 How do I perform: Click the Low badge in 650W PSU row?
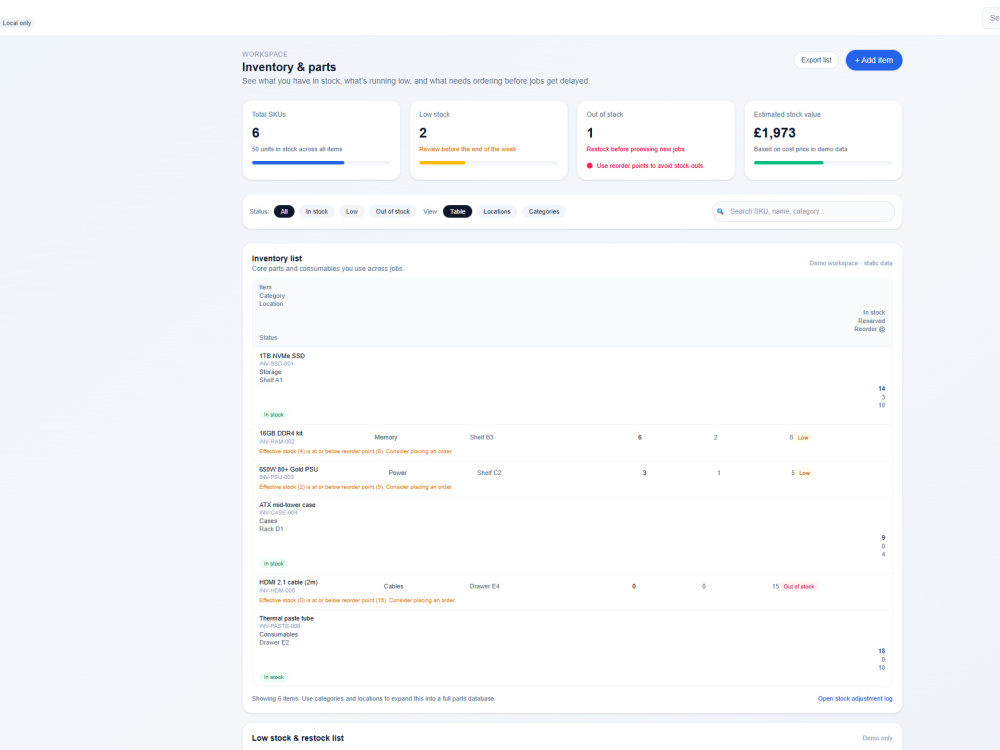click(804, 473)
